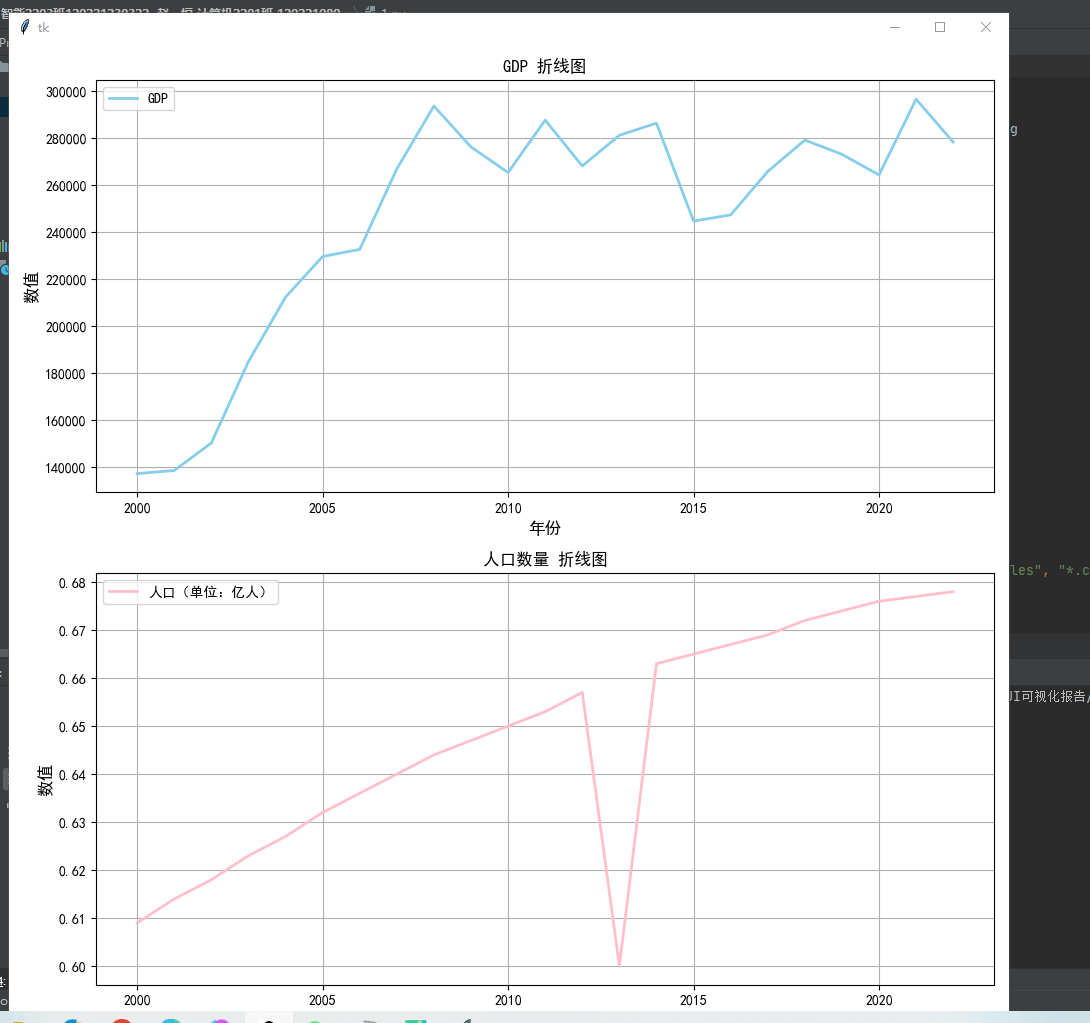Viewport: 1090px width, 1023px height.
Task: Click the 2000 x-axis tick in GDP chart
Action: (x=137, y=508)
